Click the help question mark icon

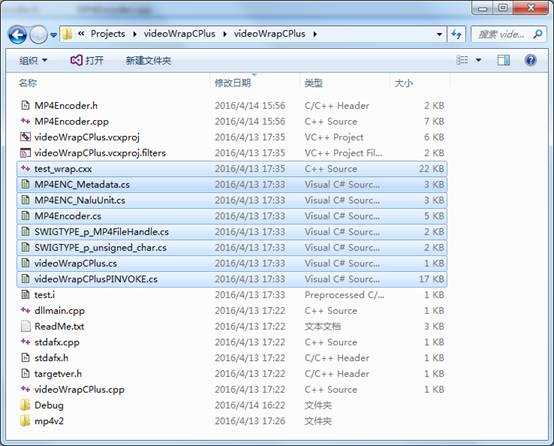tap(530, 60)
